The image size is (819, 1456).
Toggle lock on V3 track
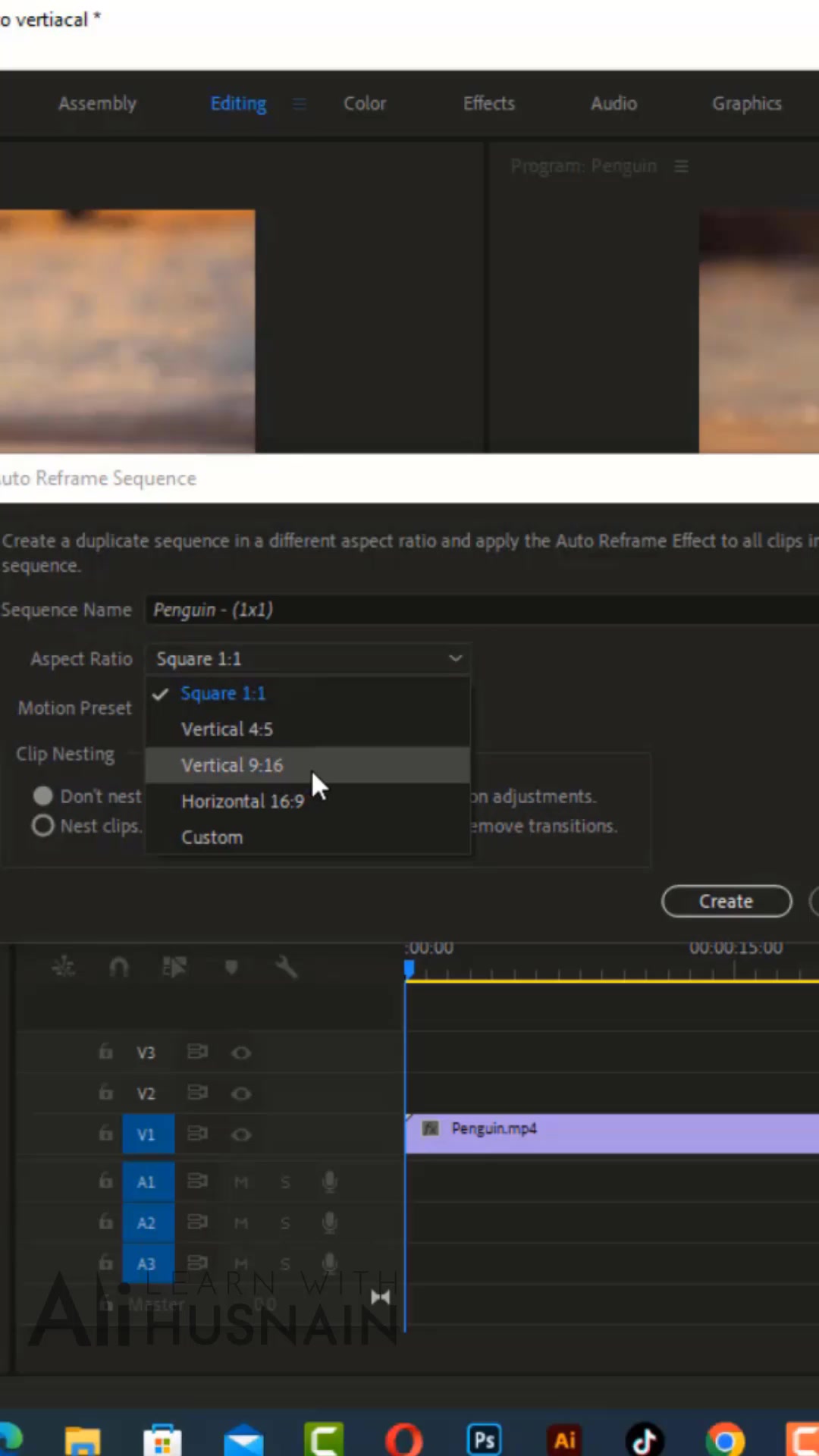point(105,1052)
